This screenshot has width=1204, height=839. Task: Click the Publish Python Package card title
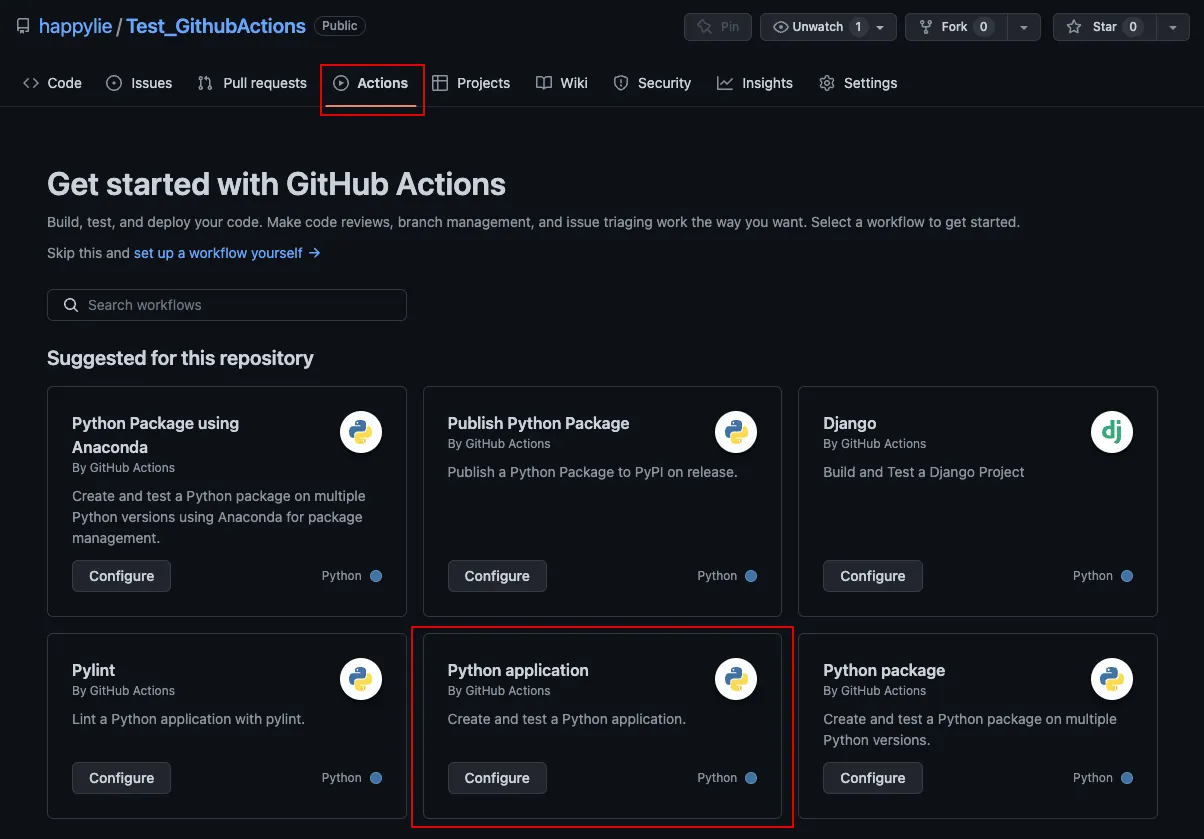pos(539,423)
